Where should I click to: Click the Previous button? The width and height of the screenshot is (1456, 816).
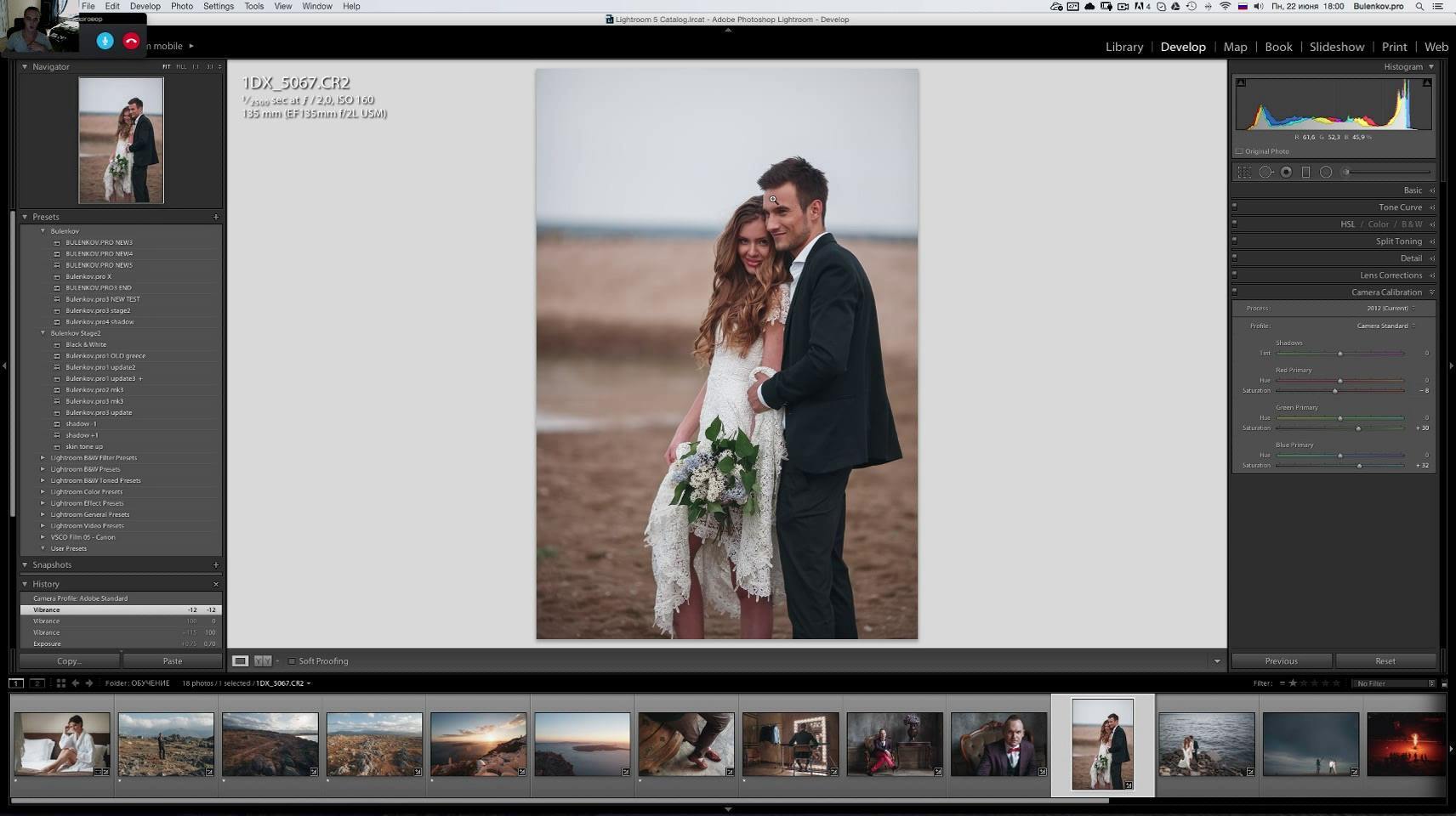tap(1281, 660)
